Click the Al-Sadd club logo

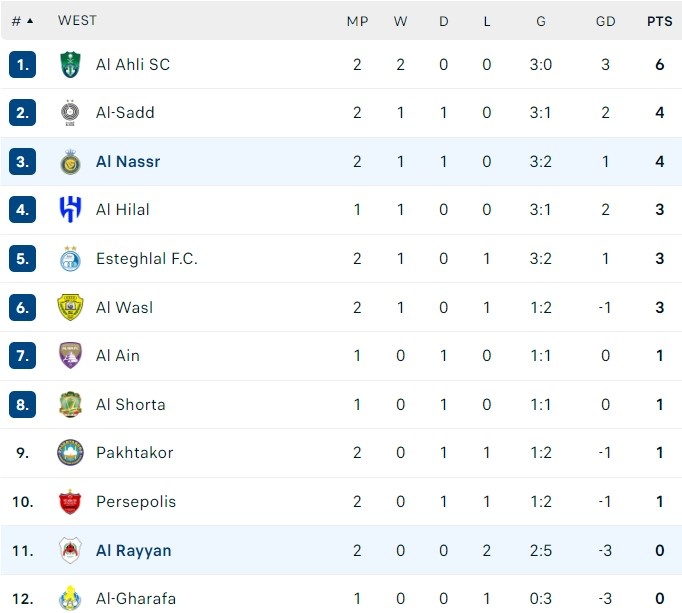pos(70,113)
